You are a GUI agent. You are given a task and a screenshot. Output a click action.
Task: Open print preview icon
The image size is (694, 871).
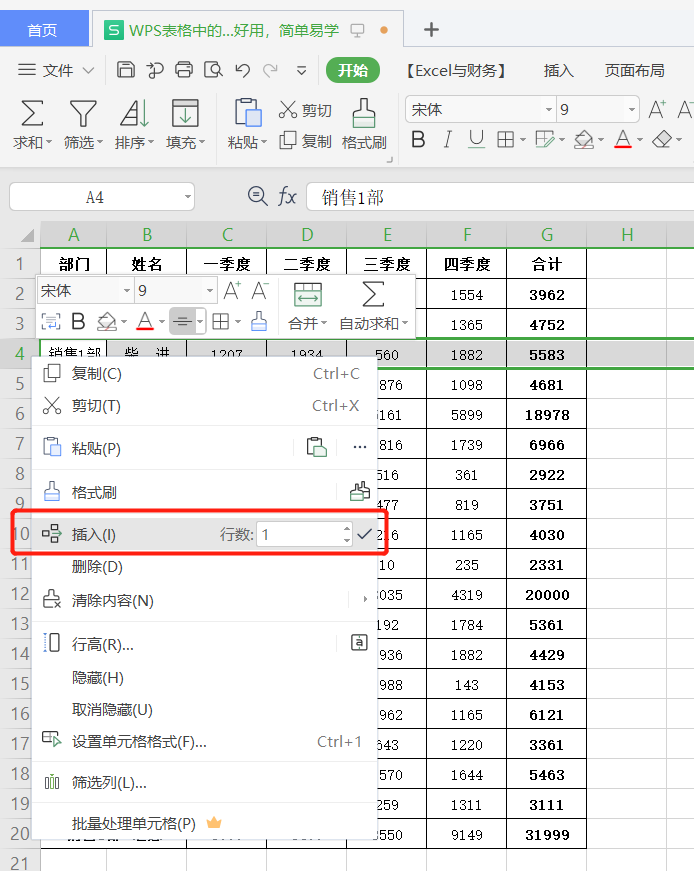tap(213, 70)
